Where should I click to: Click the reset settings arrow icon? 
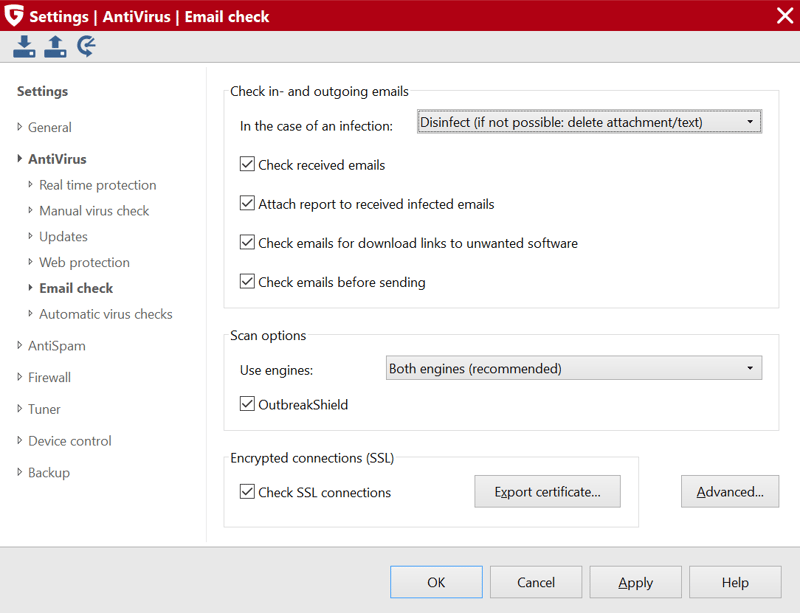coord(86,46)
